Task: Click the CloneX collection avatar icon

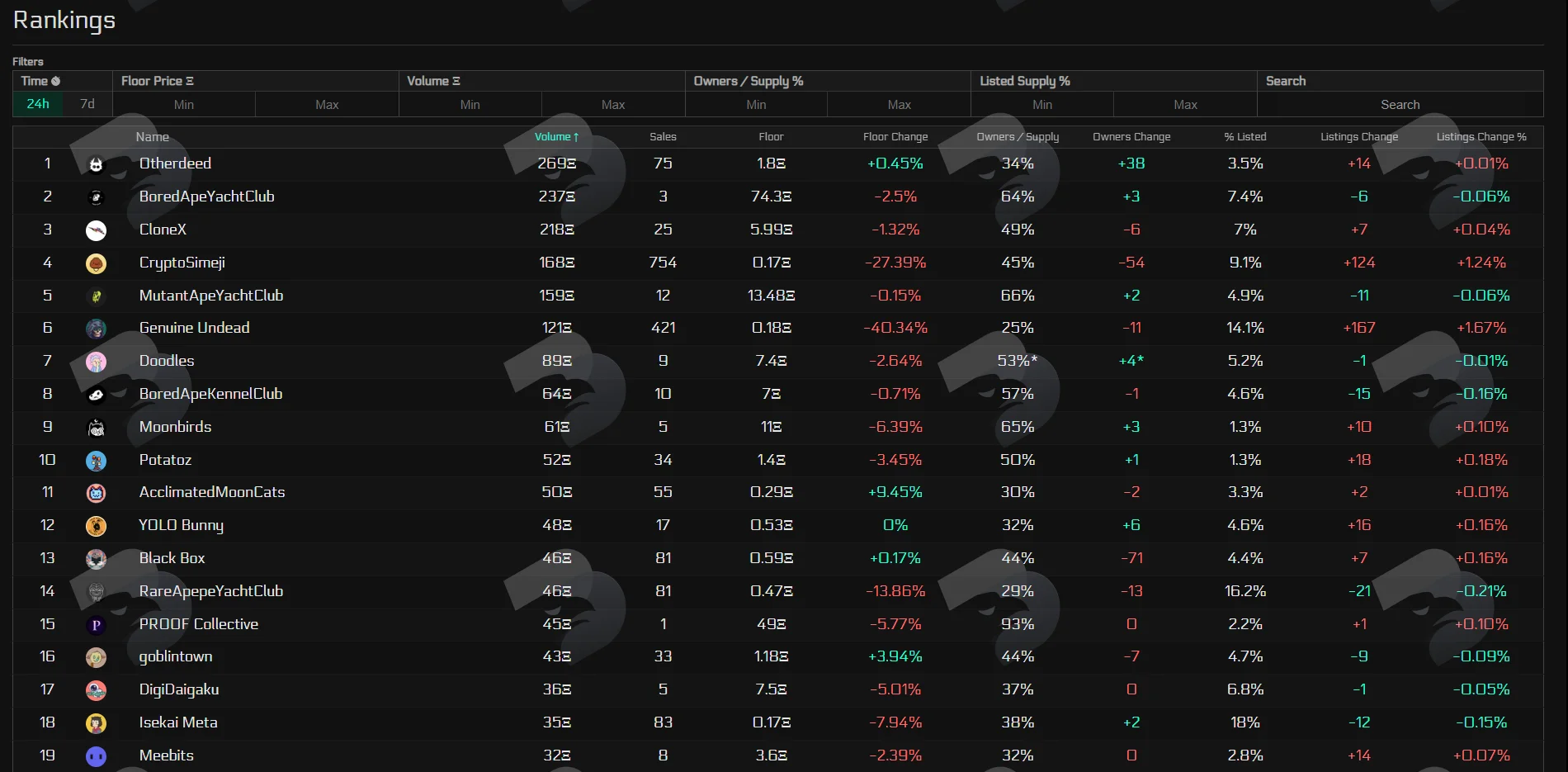Action: pyautogui.click(x=97, y=230)
